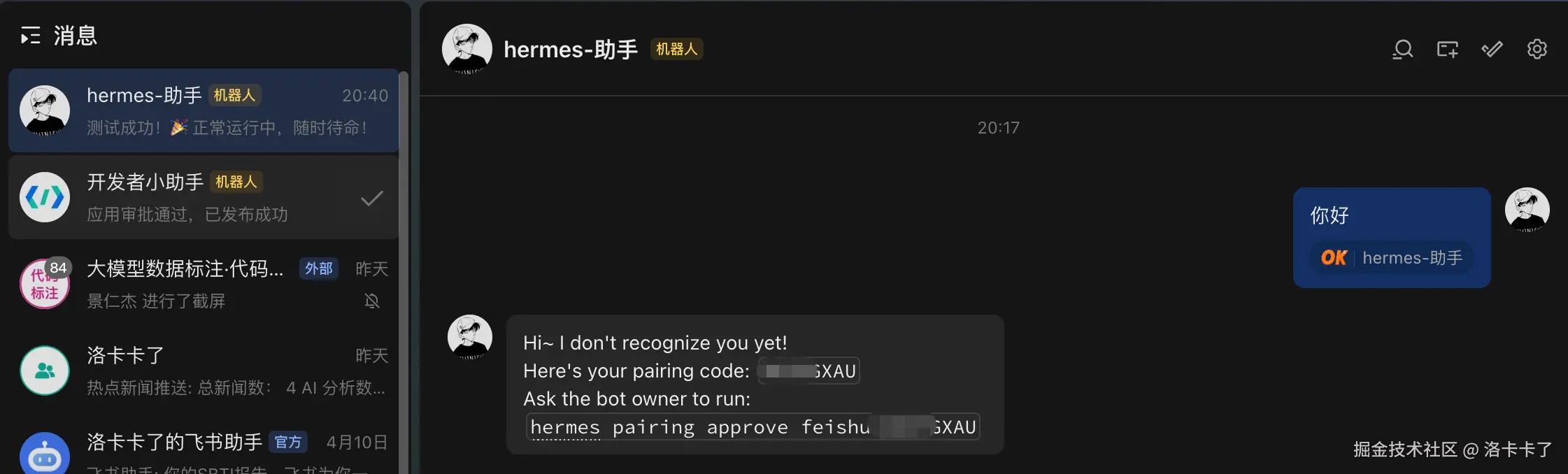Click the bot avatar beside pairing message
The image size is (1568, 474).
click(x=469, y=337)
